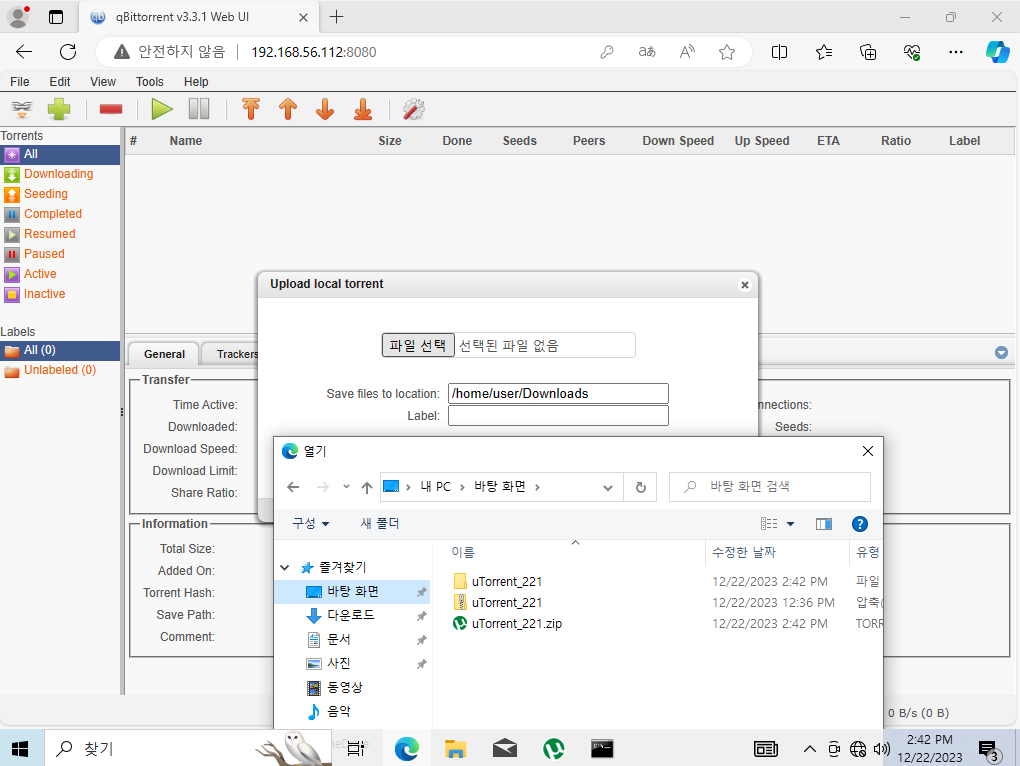The height and width of the screenshot is (766, 1020).
Task: Select the Paused filter
Action: click(x=44, y=254)
